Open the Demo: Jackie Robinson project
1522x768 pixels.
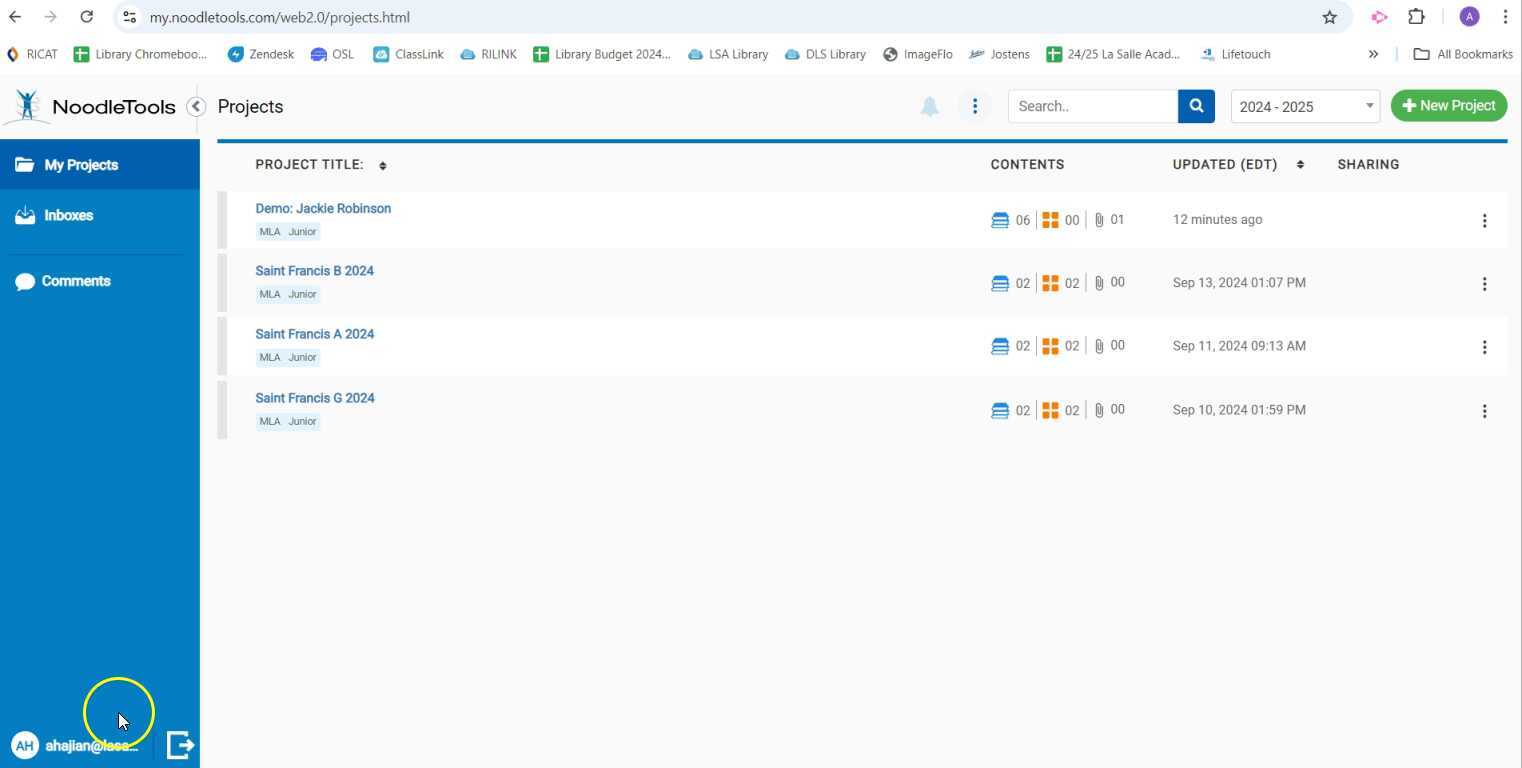coord(323,208)
